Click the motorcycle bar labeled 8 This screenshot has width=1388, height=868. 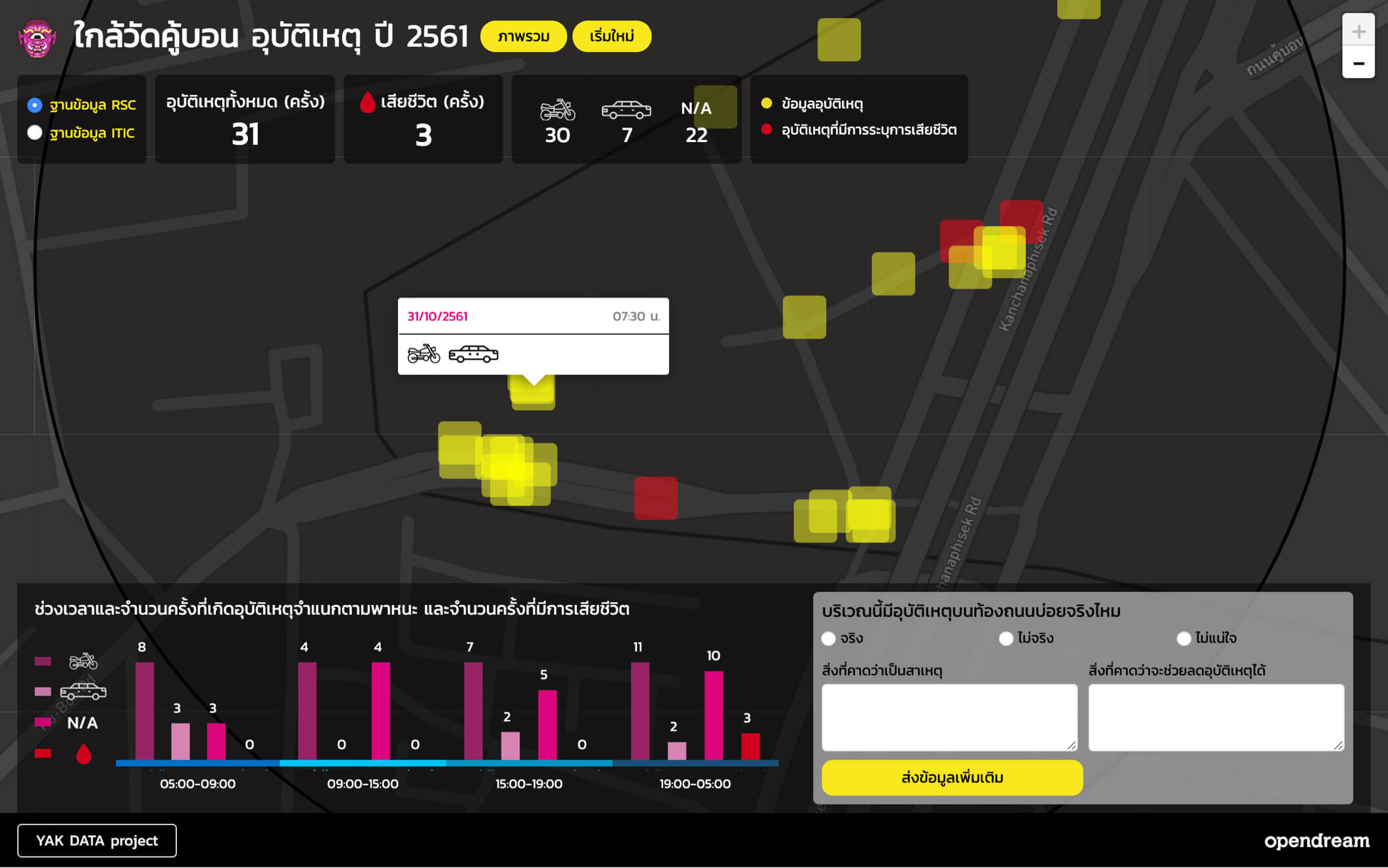tap(145, 711)
